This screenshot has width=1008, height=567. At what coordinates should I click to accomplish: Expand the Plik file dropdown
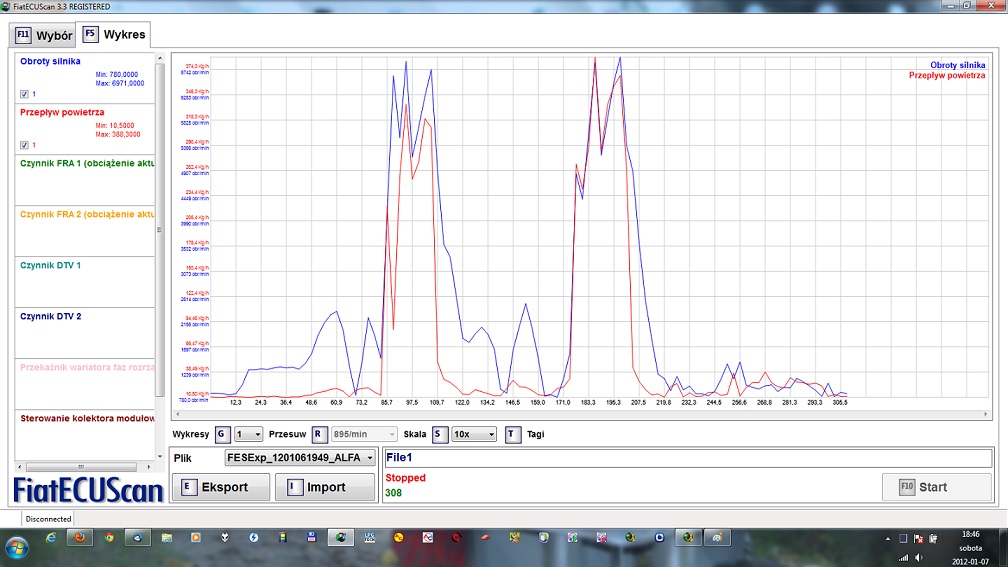tap(300, 458)
